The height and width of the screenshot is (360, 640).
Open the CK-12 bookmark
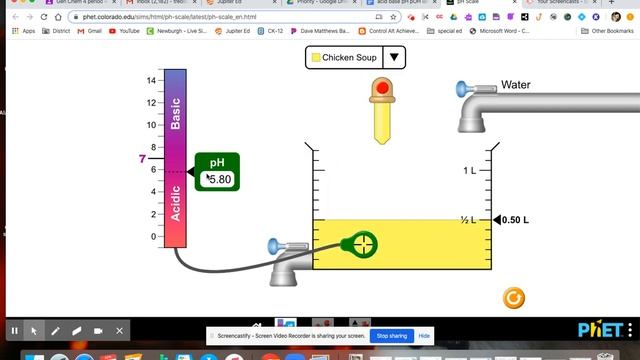tap(270, 31)
